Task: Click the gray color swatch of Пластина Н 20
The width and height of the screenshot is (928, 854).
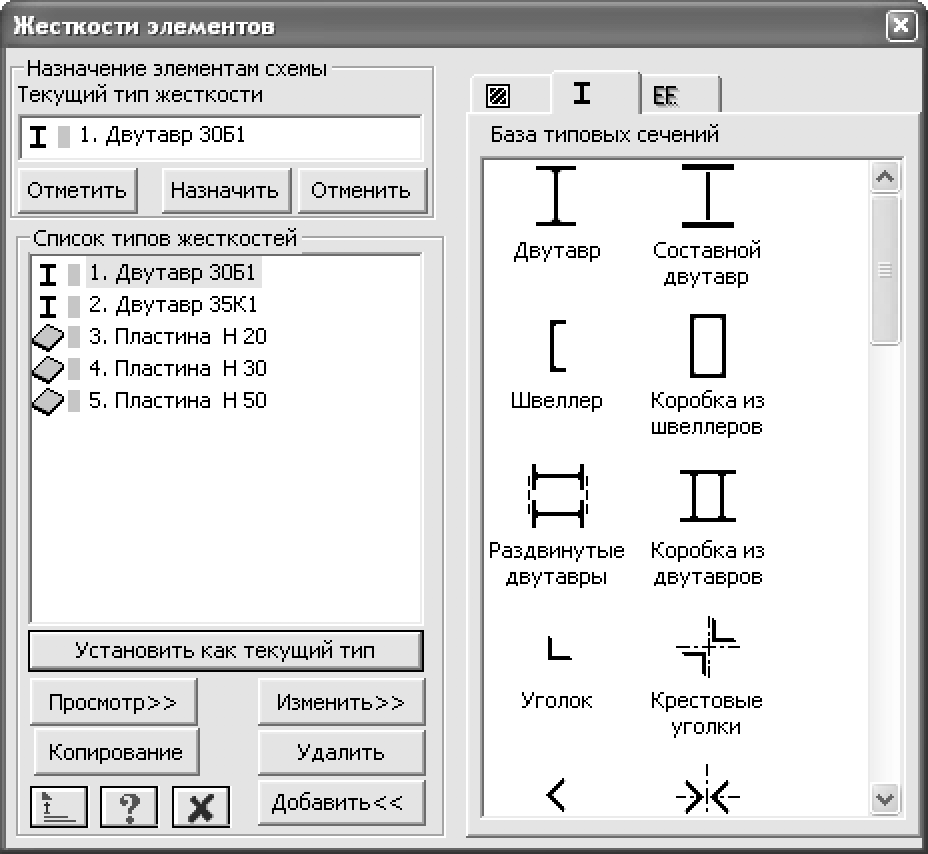Action: 74,337
